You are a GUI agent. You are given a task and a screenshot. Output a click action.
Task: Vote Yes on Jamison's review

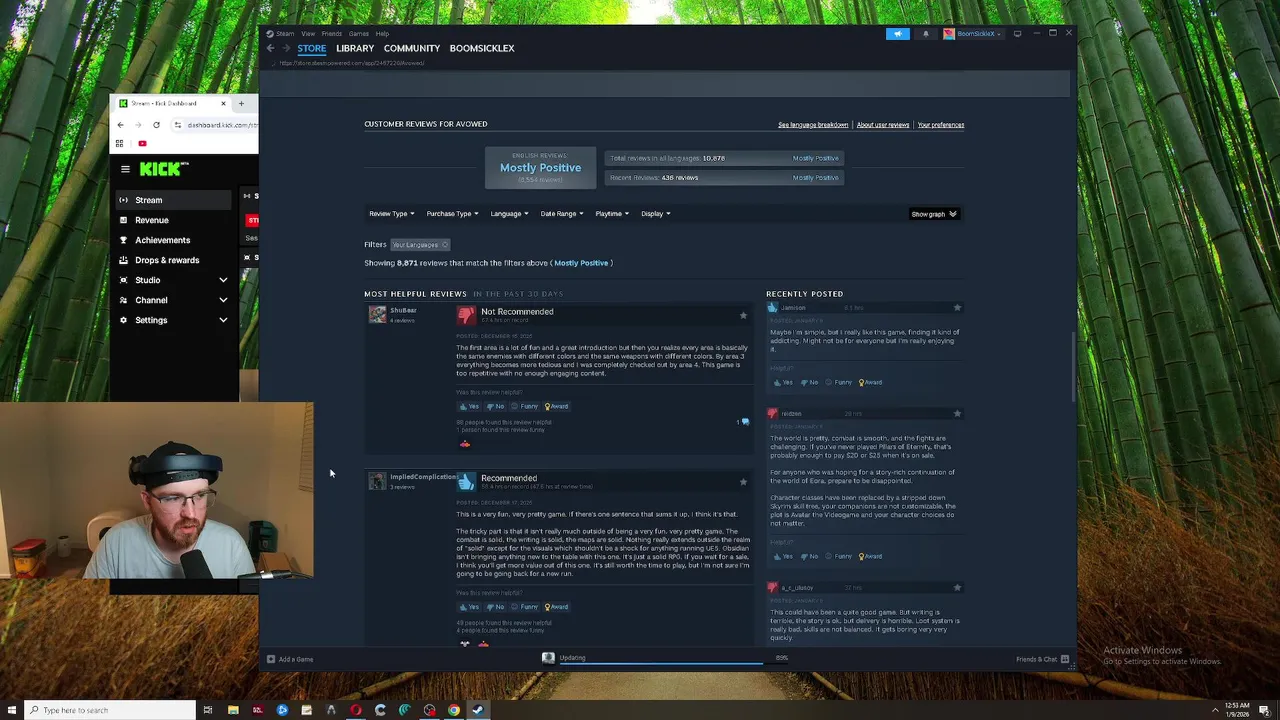point(783,382)
